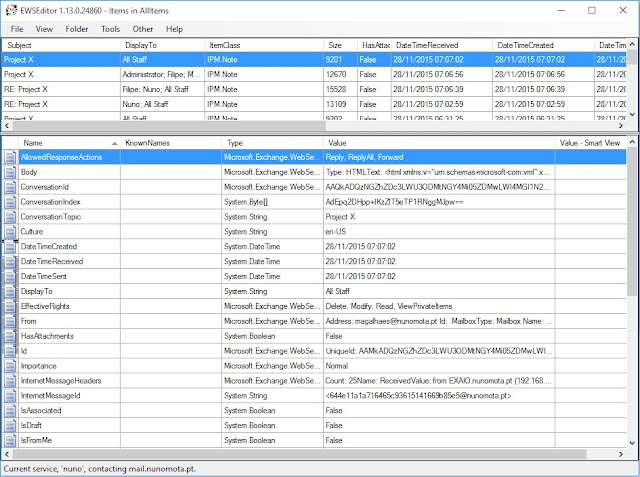Click the InternetMessageId value ending @nunomota.pt>
The image size is (640, 477).
click(x=418, y=395)
